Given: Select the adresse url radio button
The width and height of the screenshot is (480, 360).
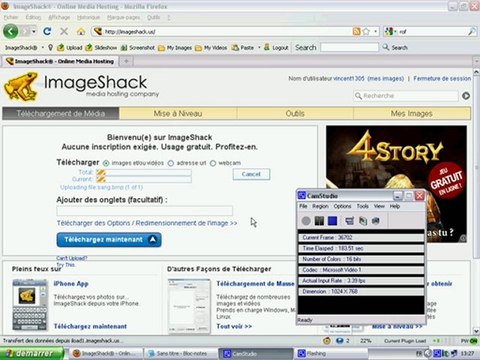Looking at the screenshot, I should pos(171,163).
